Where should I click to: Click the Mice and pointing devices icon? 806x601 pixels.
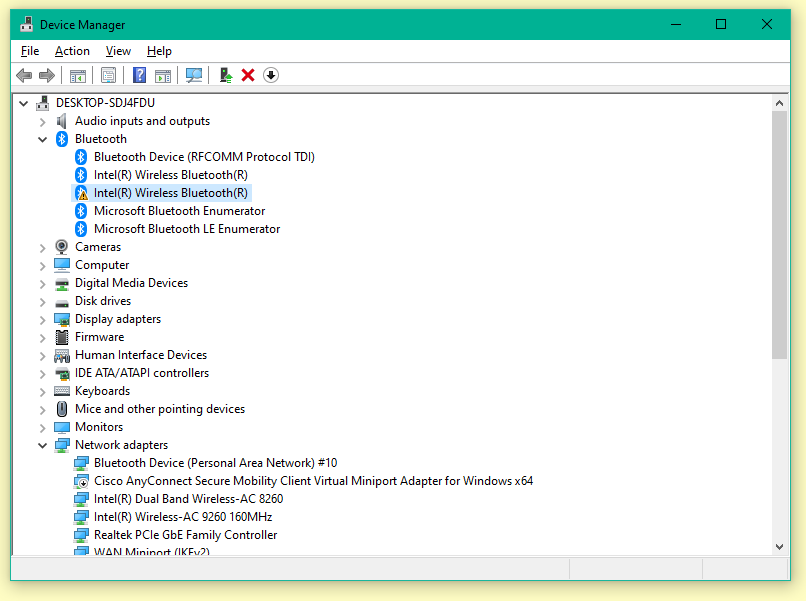[x=62, y=409]
